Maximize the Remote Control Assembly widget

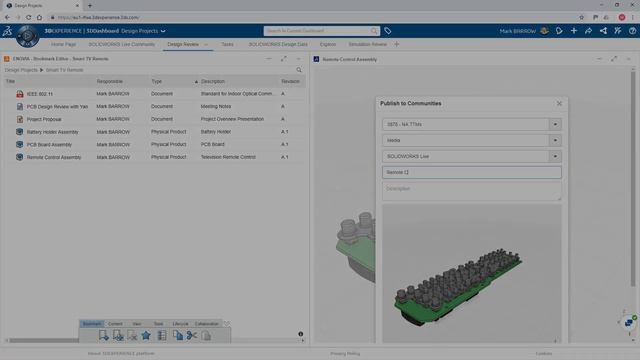coord(614,59)
